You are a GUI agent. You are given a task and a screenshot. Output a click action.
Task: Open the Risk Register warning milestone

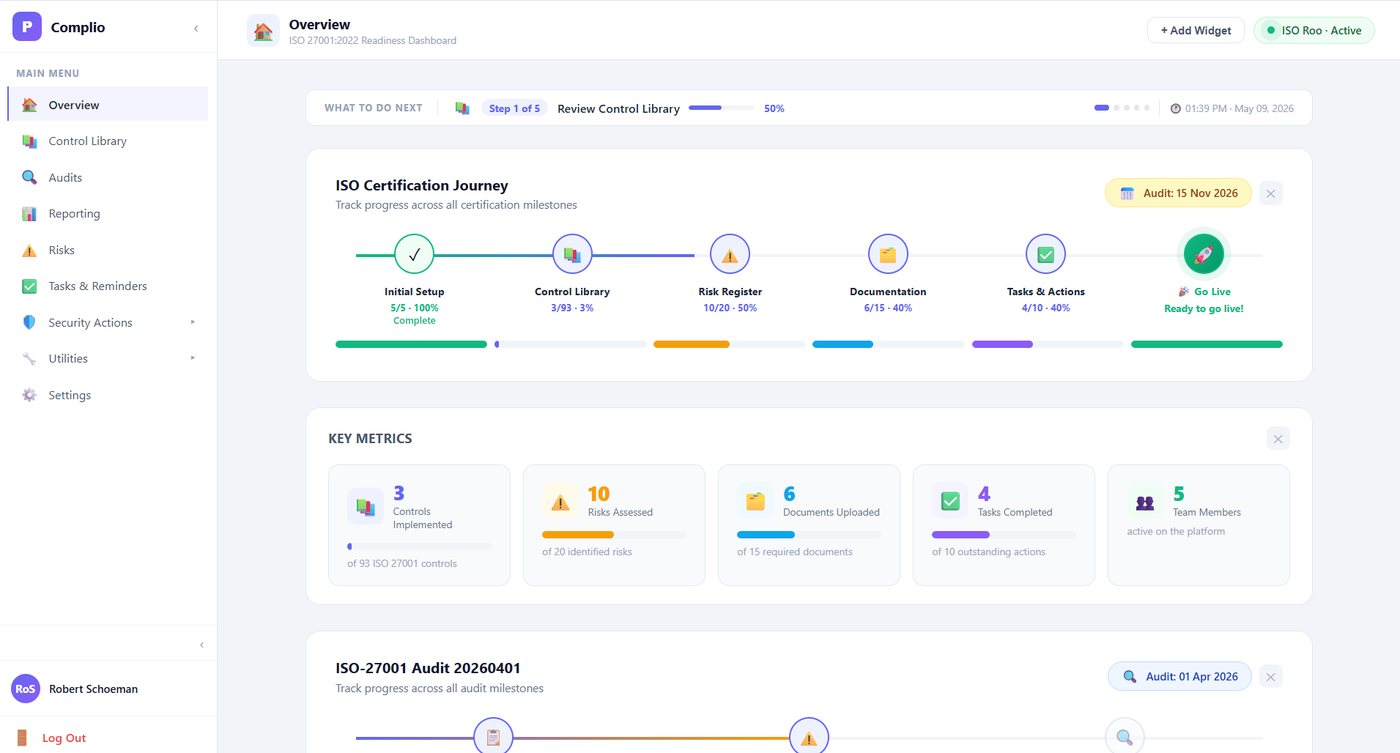pyautogui.click(x=730, y=254)
